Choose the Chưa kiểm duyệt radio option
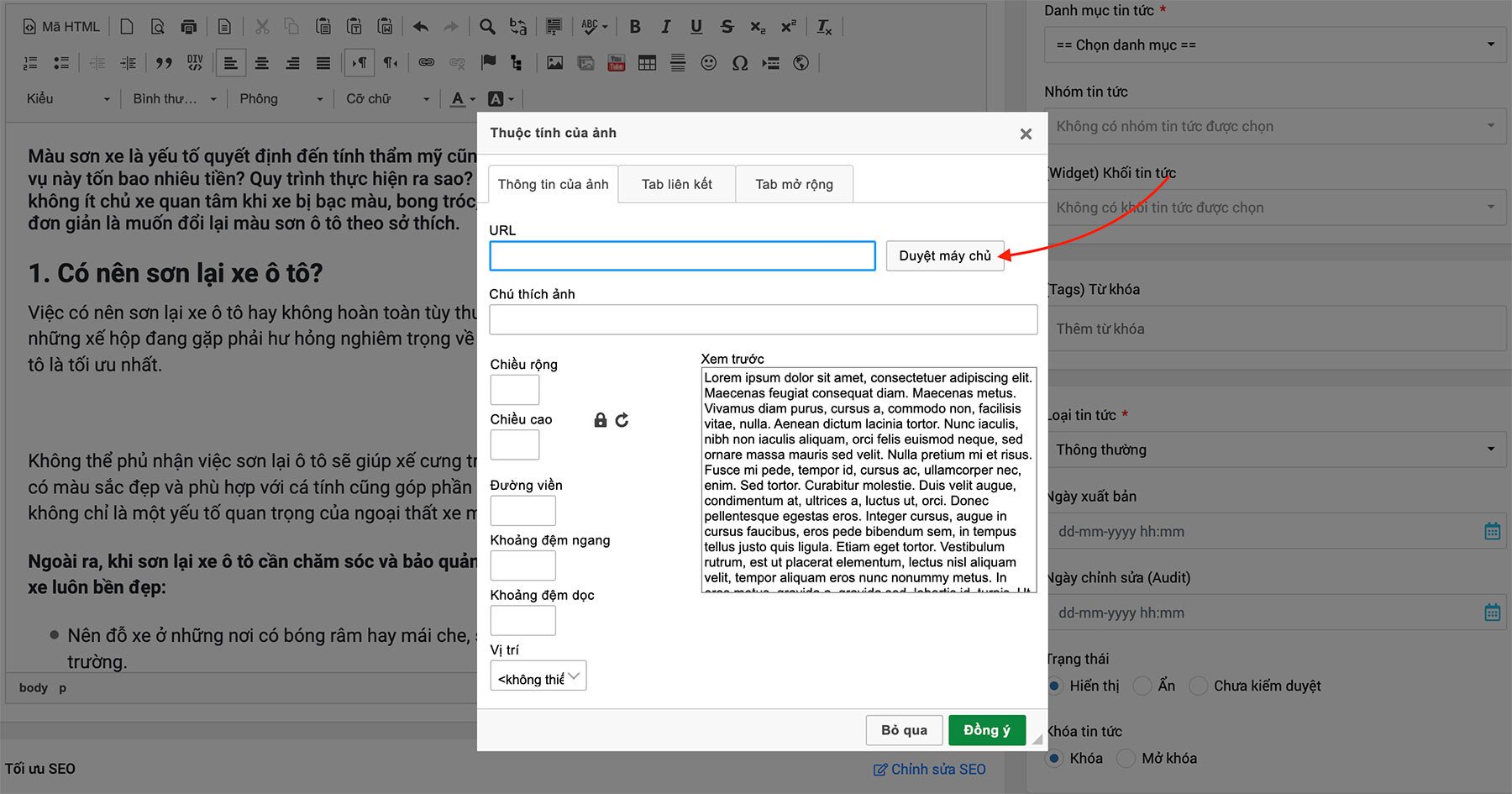The width and height of the screenshot is (1512, 794). point(1199,686)
